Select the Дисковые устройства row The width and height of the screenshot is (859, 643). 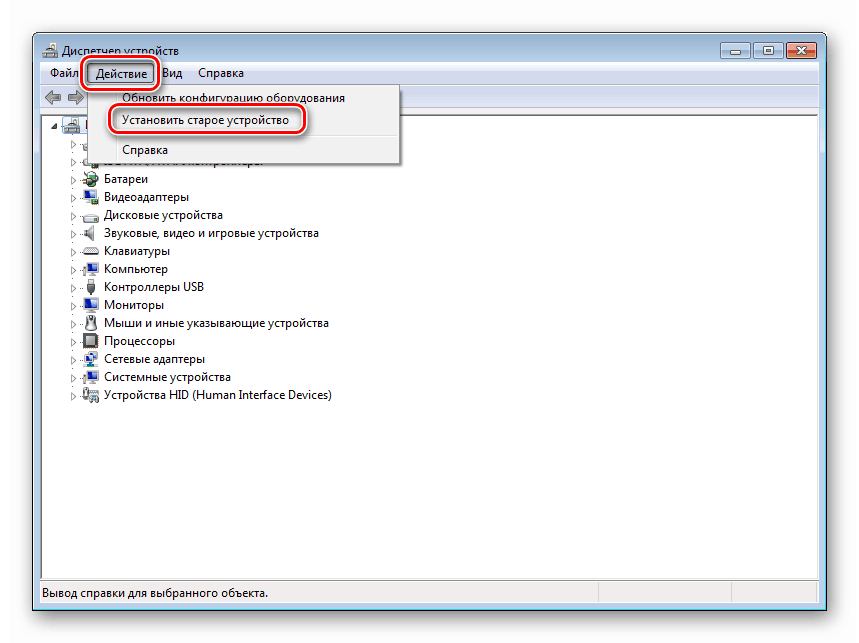tap(163, 215)
